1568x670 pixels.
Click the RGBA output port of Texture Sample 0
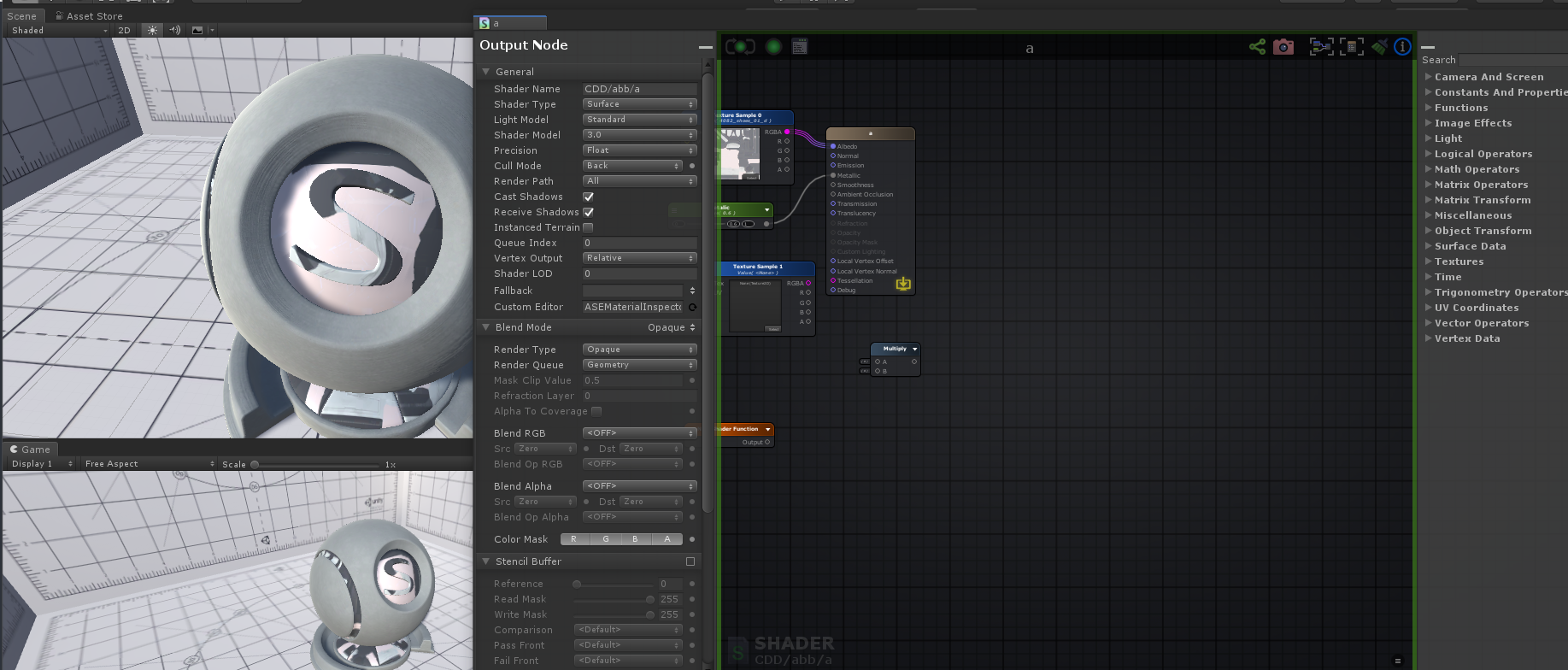coord(787,132)
